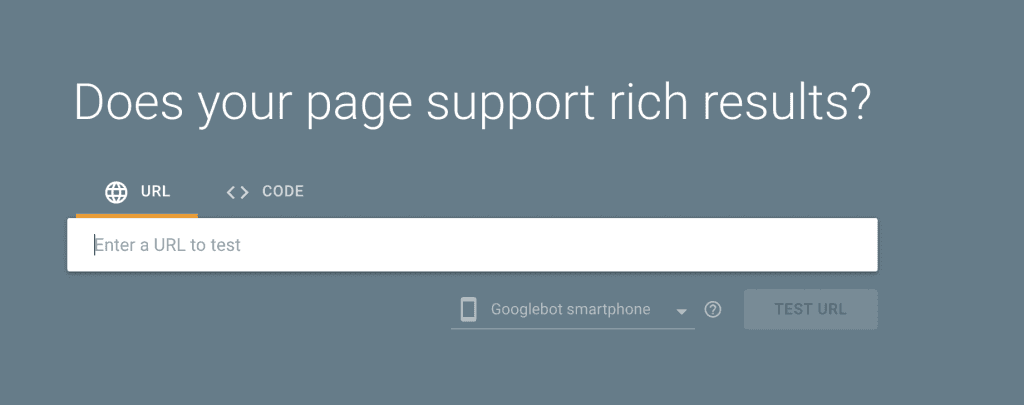Switch to the CODE tab
The height and width of the screenshot is (405, 1024).
(x=264, y=192)
